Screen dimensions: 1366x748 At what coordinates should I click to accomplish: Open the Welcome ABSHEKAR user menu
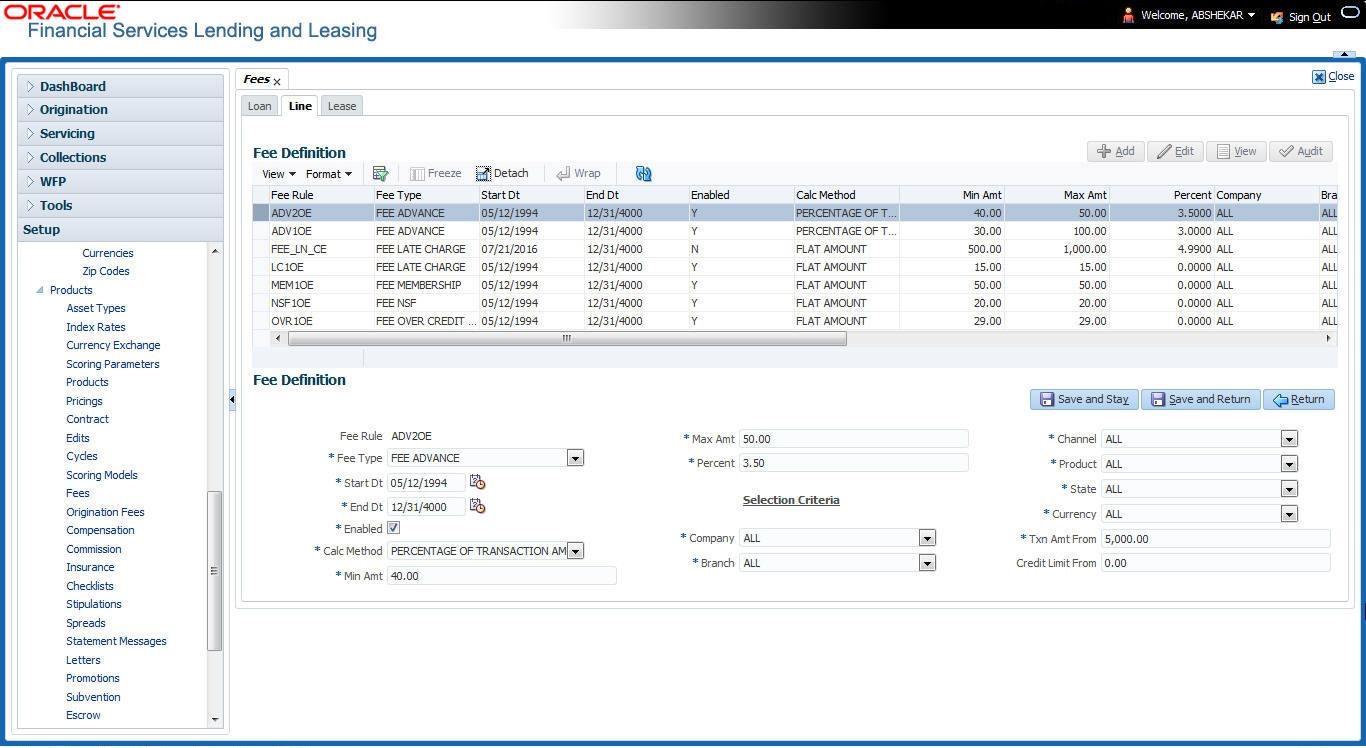(x=1198, y=15)
